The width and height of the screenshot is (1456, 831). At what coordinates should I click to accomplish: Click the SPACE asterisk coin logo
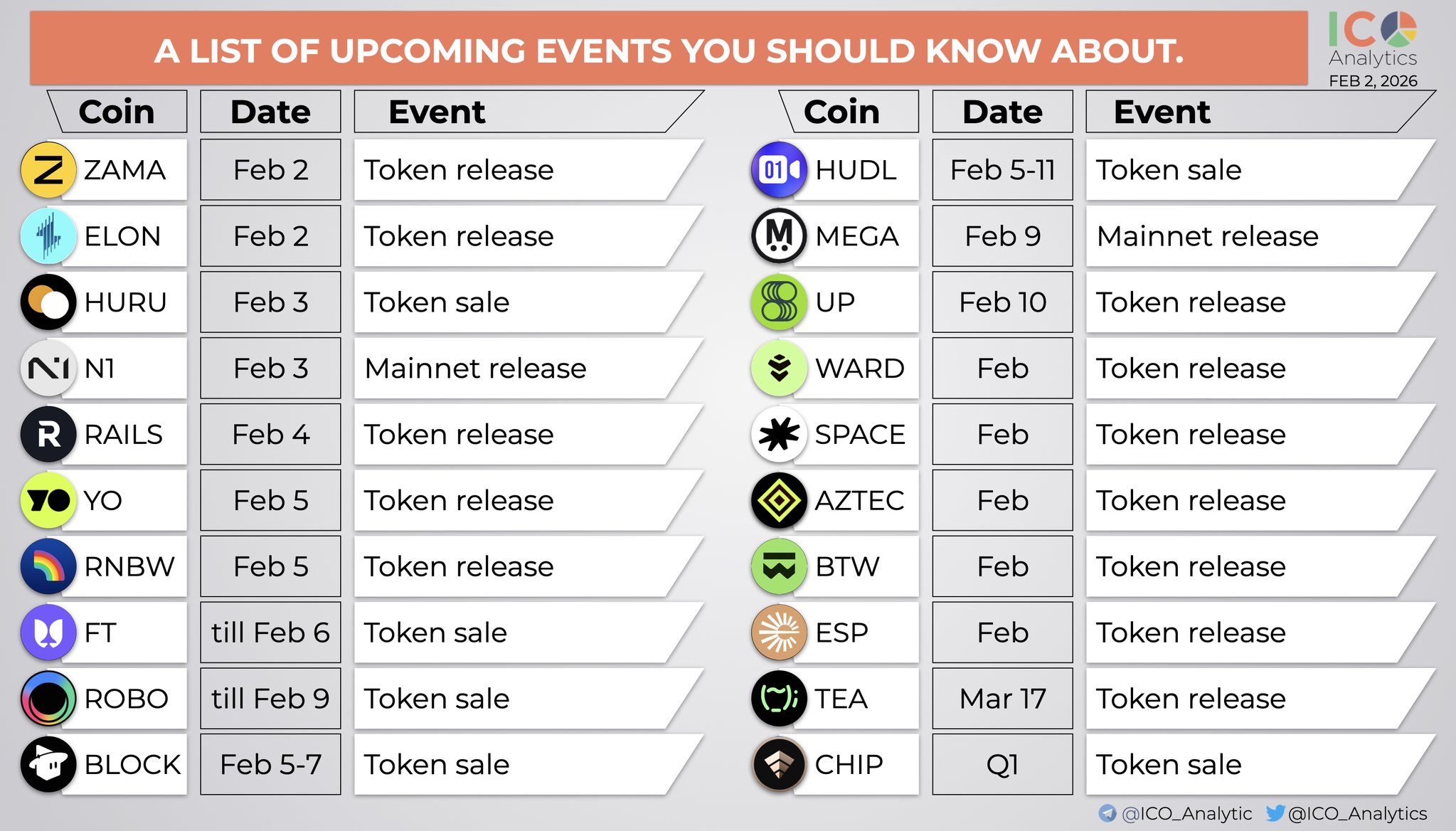780,434
